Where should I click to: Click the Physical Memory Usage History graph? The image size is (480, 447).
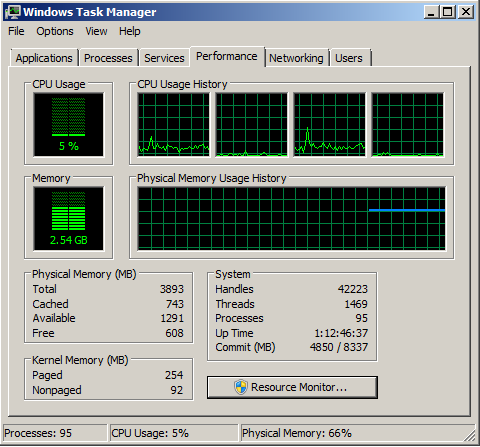(x=292, y=219)
